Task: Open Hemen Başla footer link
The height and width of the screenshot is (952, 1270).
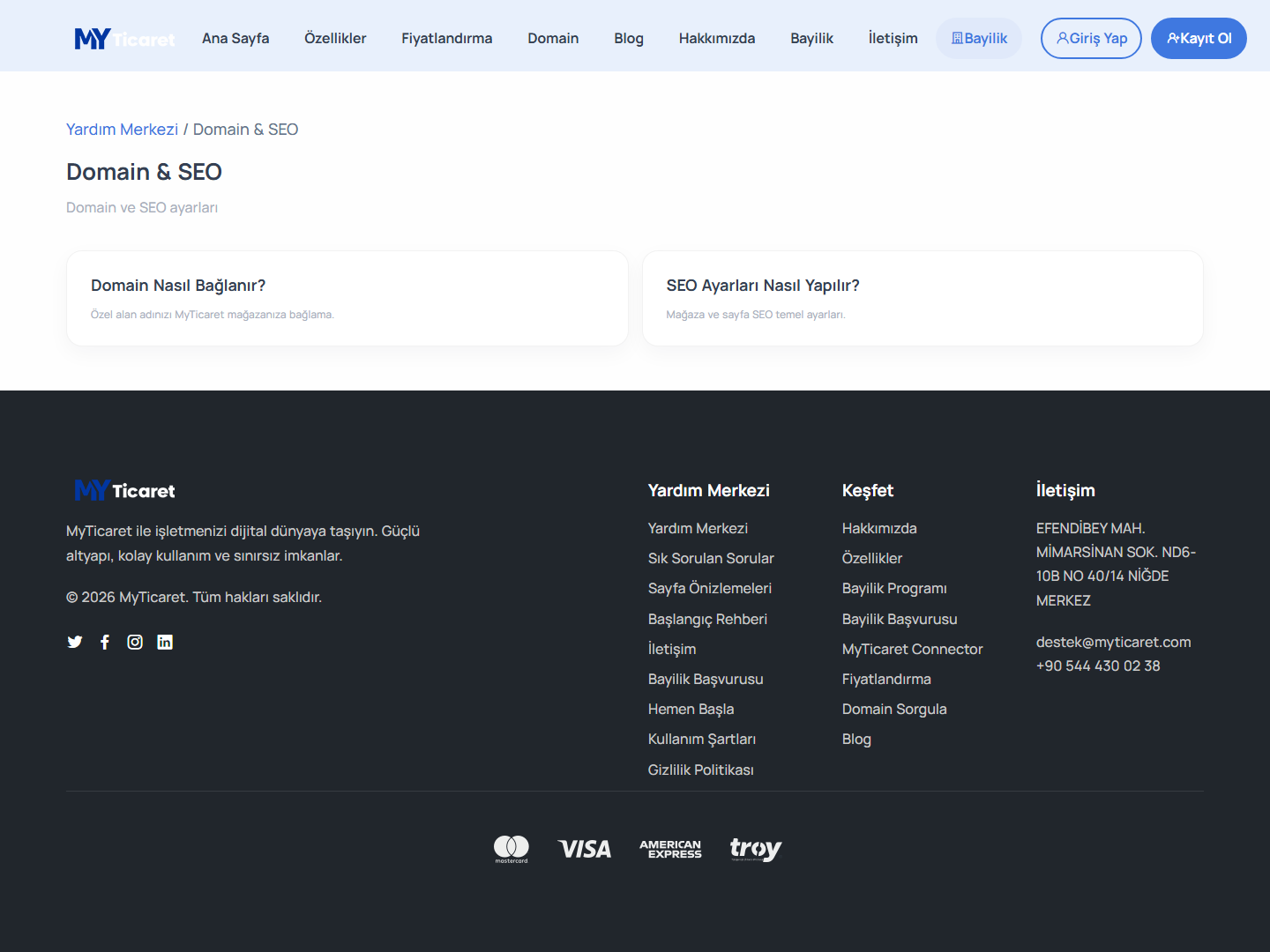Action: (x=691, y=709)
